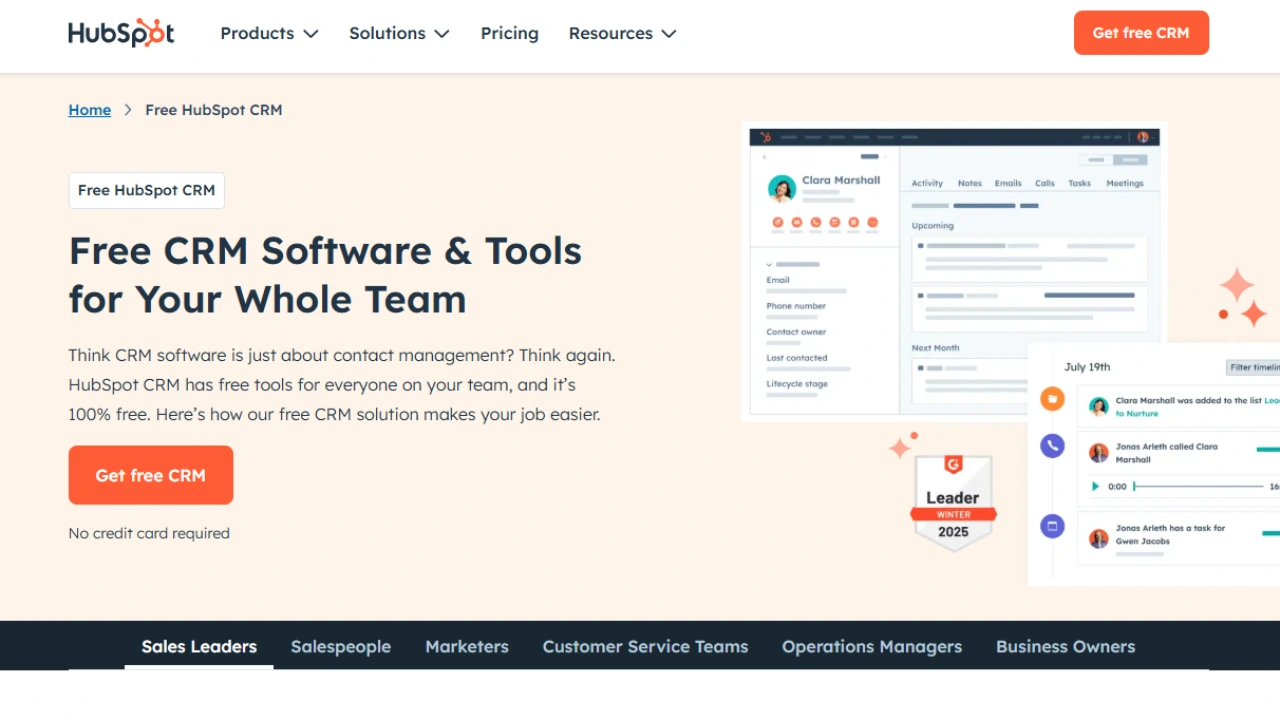Select the Activity tab in the CRM preview
Viewport: 1280px width, 720px height.
(927, 183)
